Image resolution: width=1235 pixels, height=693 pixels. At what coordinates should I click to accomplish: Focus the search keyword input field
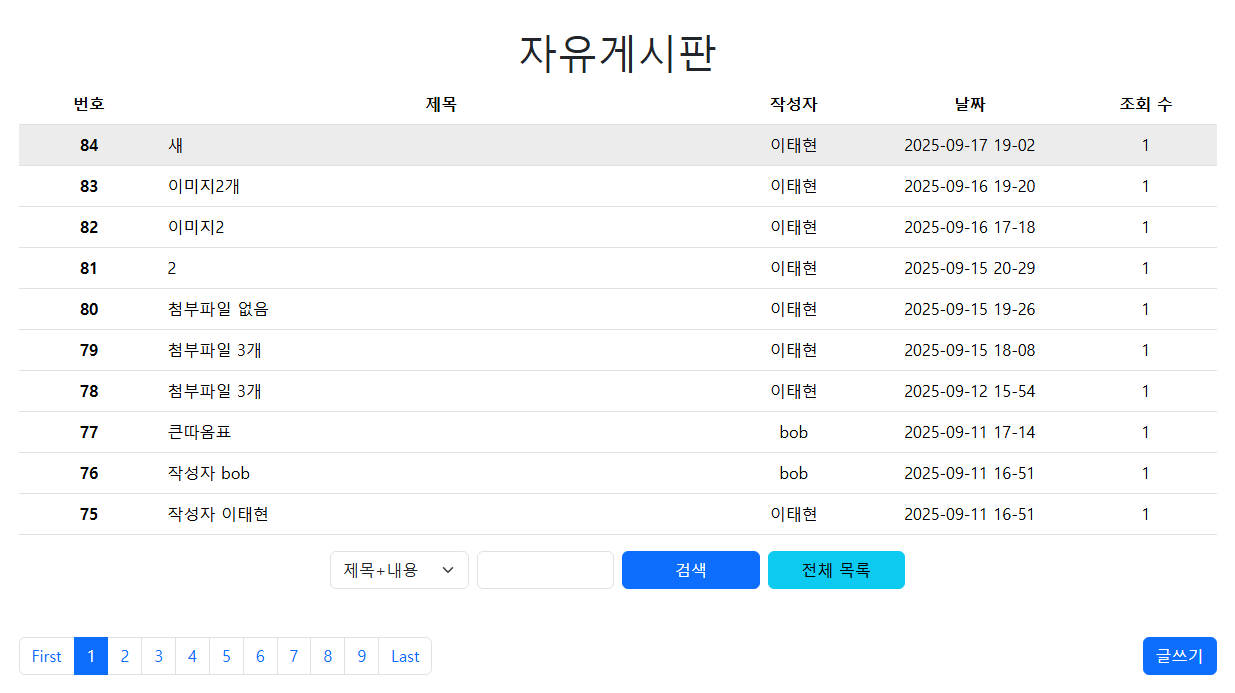coord(545,570)
